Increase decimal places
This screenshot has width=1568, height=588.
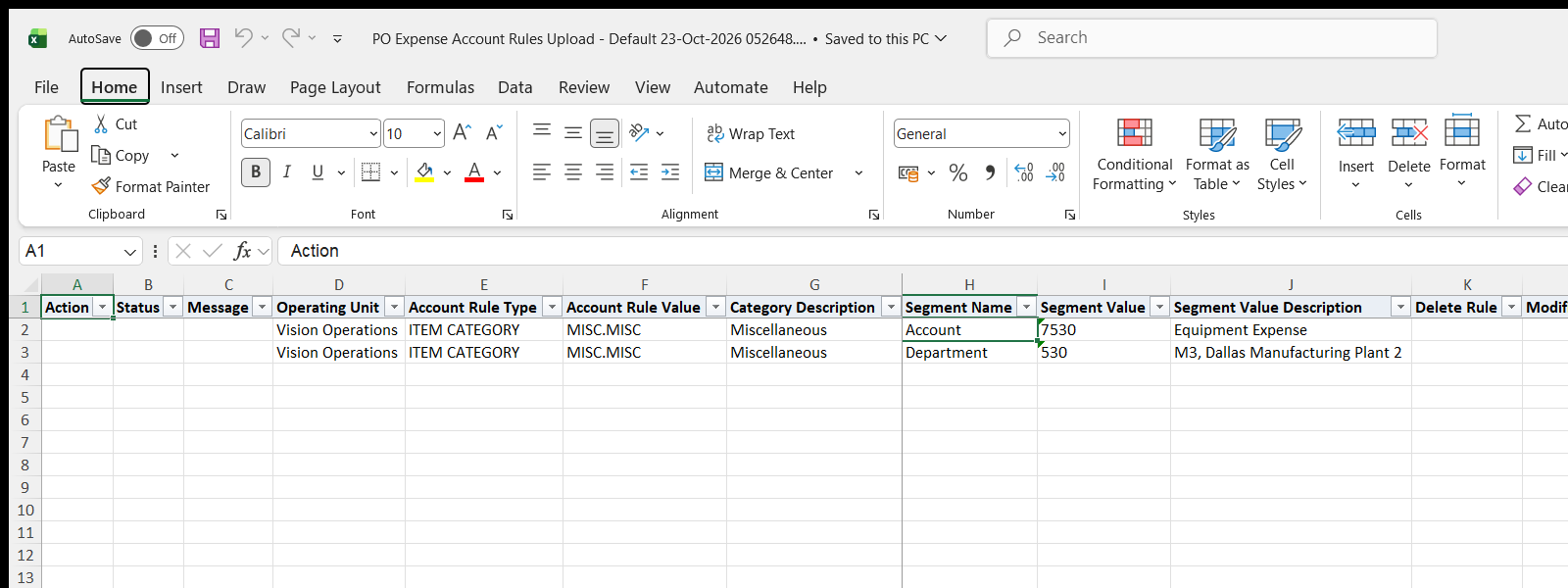pos(1024,173)
